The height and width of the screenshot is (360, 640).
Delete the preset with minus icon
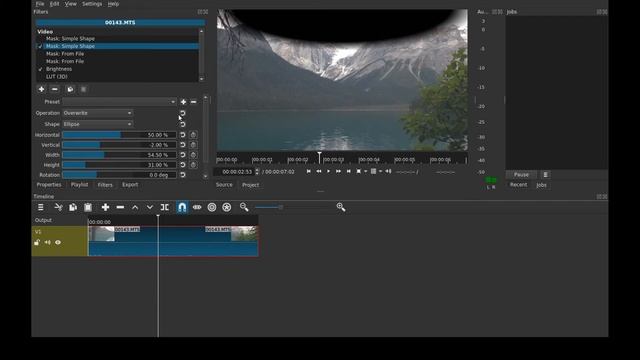point(193,102)
